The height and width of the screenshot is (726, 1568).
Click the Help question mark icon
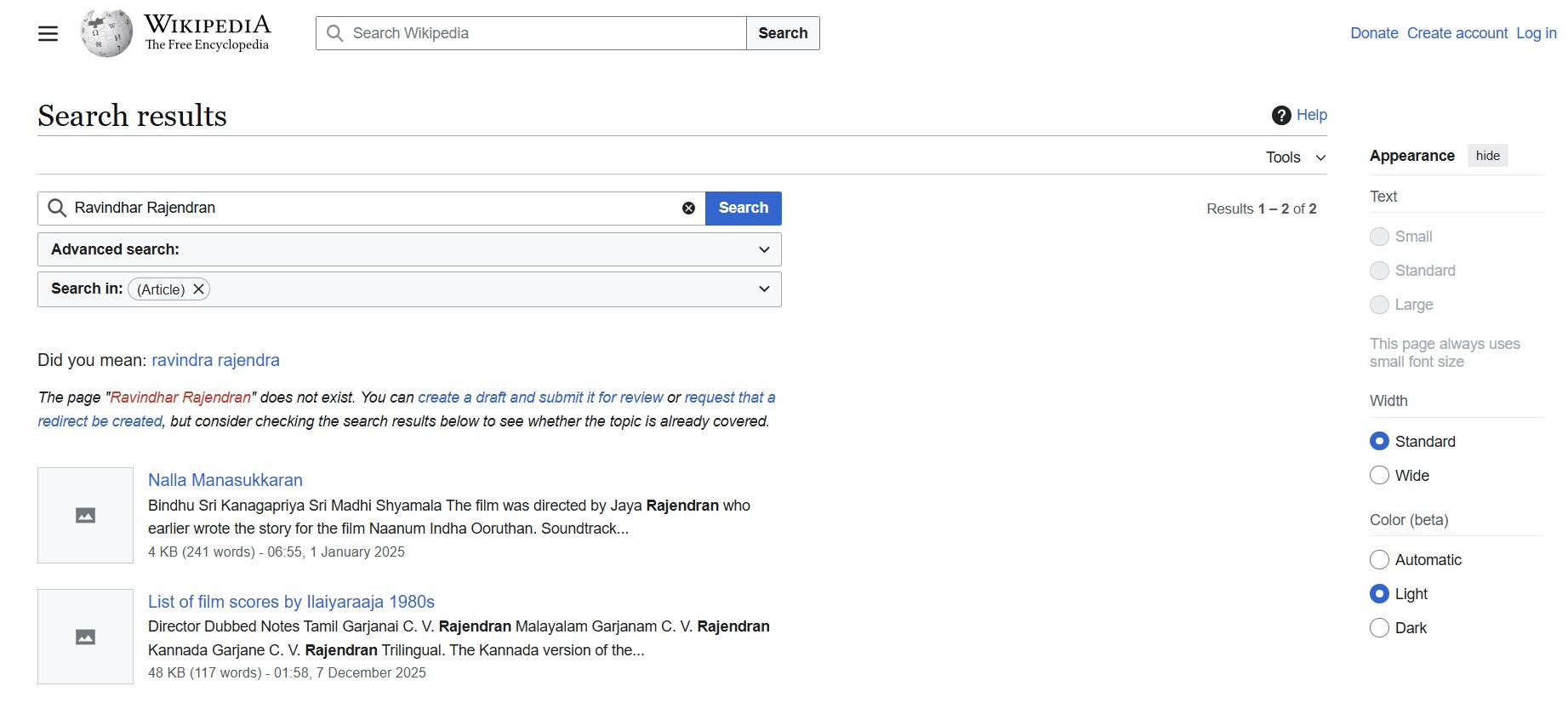1280,116
